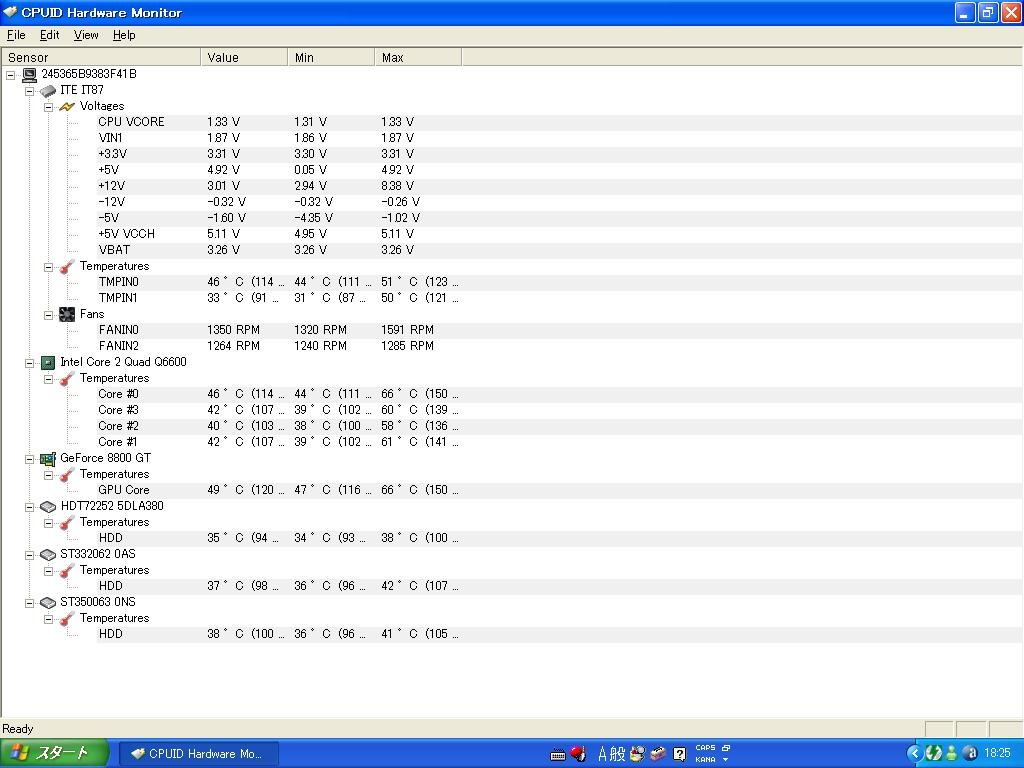The width and height of the screenshot is (1024, 768).
Task: Collapse the Fans group
Action: (x=48, y=315)
